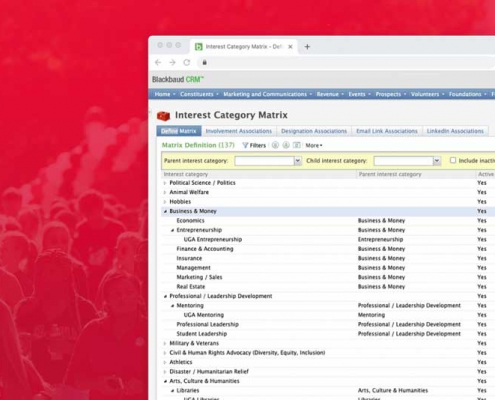The image size is (495, 400).
Task: Click the red Interest Category Matrix page icon
Action: click(163, 116)
